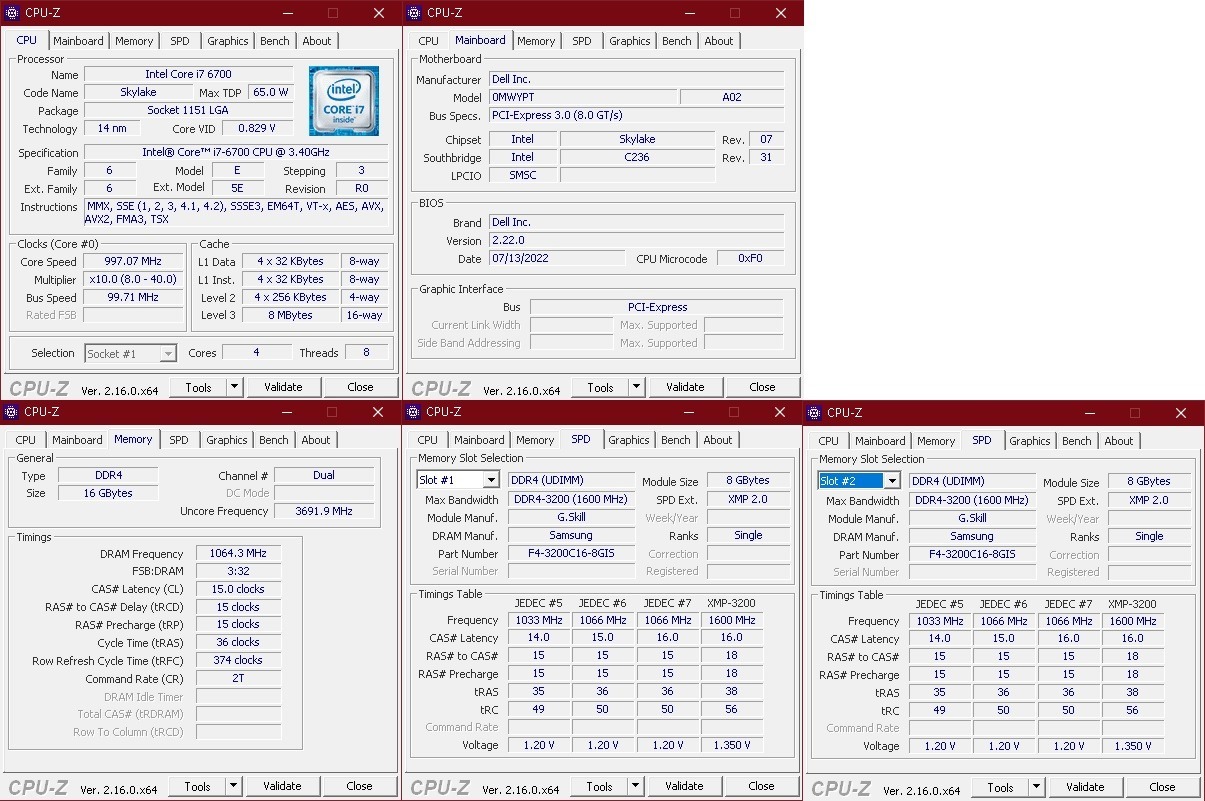Open the Socket #1 selection dropdown
This screenshot has width=1205, height=801.
130,353
